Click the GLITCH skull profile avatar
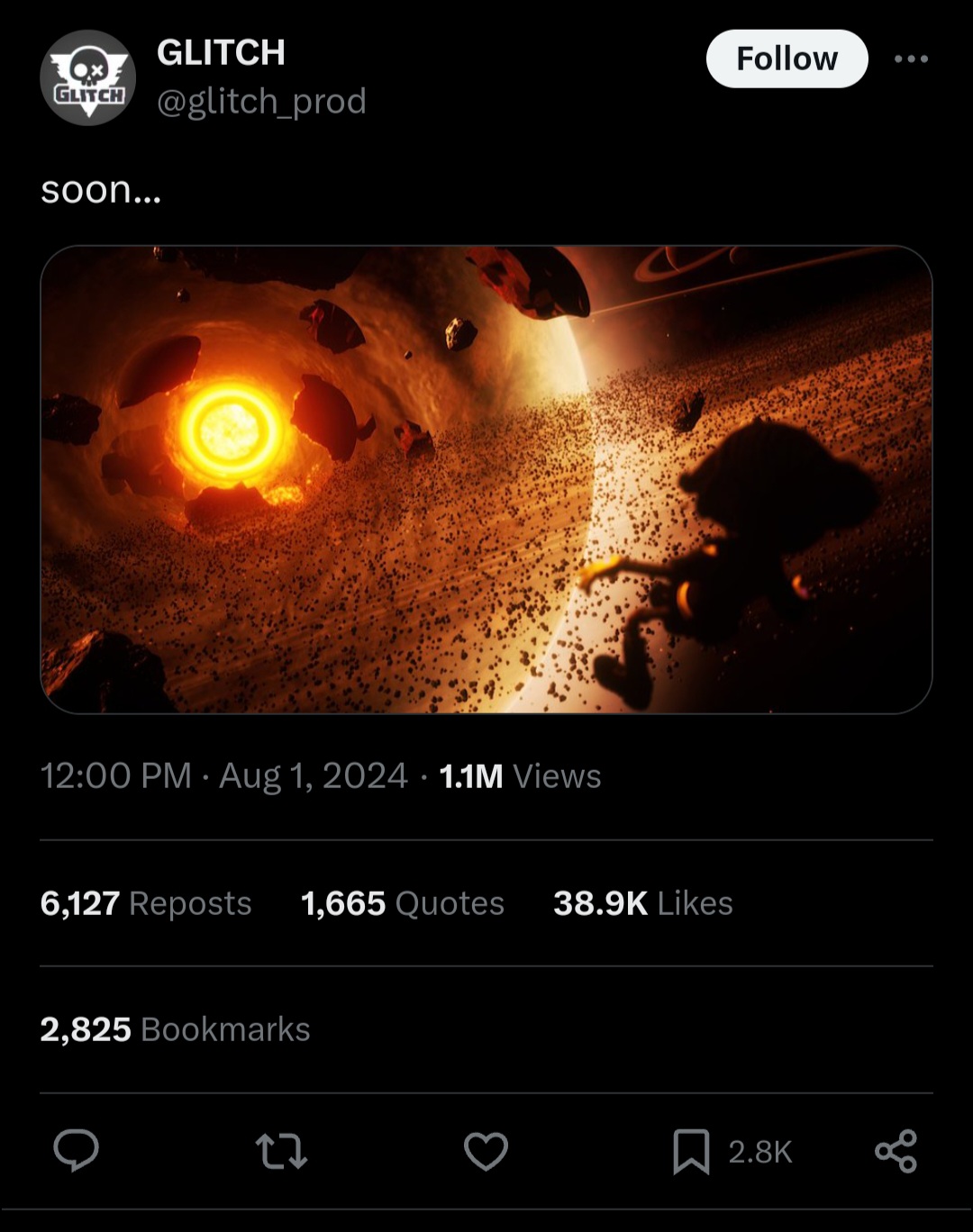 tap(87, 77)
